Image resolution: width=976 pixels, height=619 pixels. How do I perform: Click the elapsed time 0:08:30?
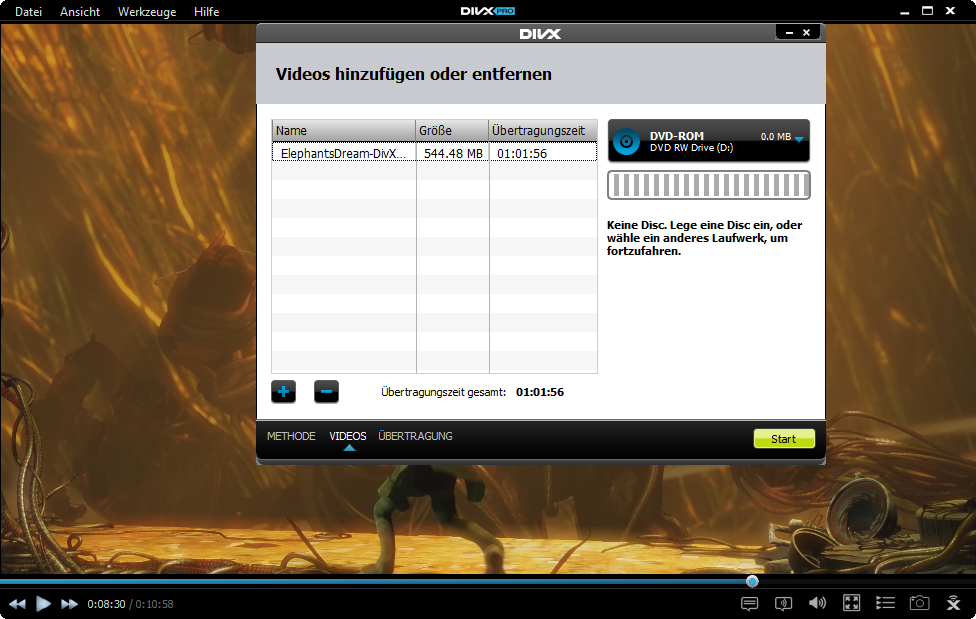[x=106, y=604]
